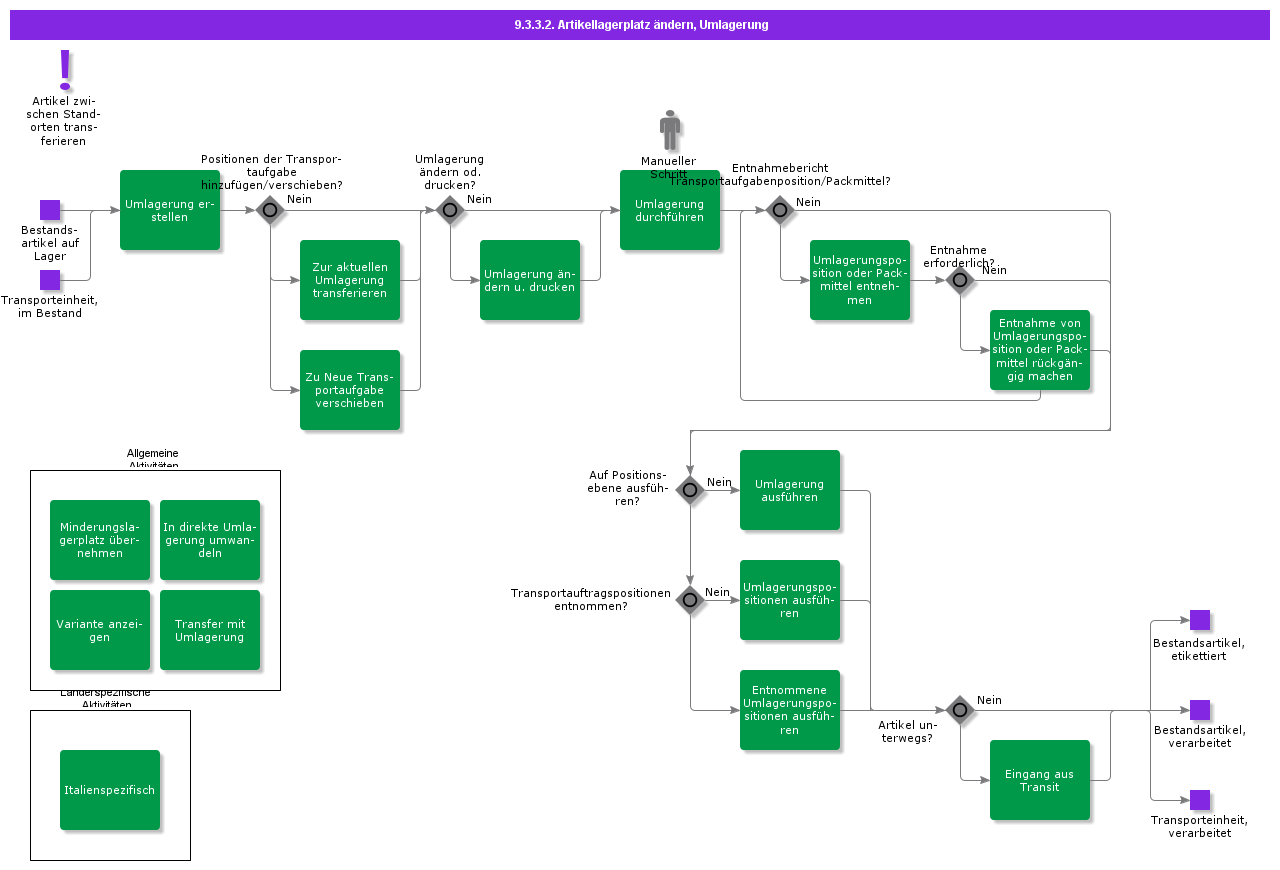Screen dimensions: 1280x870
Task: Select gateway 'Umlagerung ändern od. drucken?'
Action: 450,210
